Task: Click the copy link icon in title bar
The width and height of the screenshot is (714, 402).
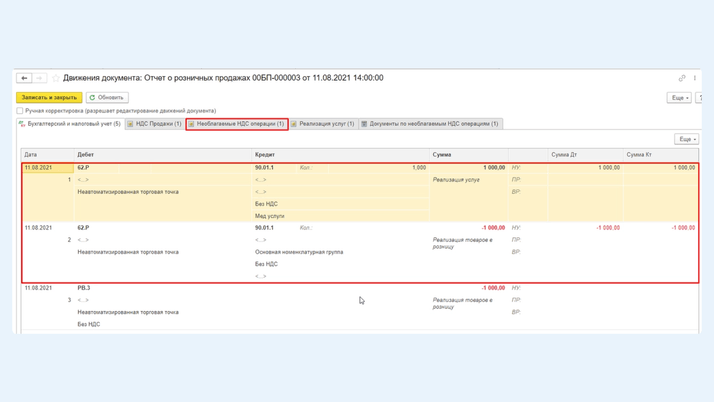Action: (x=682, y=78)
